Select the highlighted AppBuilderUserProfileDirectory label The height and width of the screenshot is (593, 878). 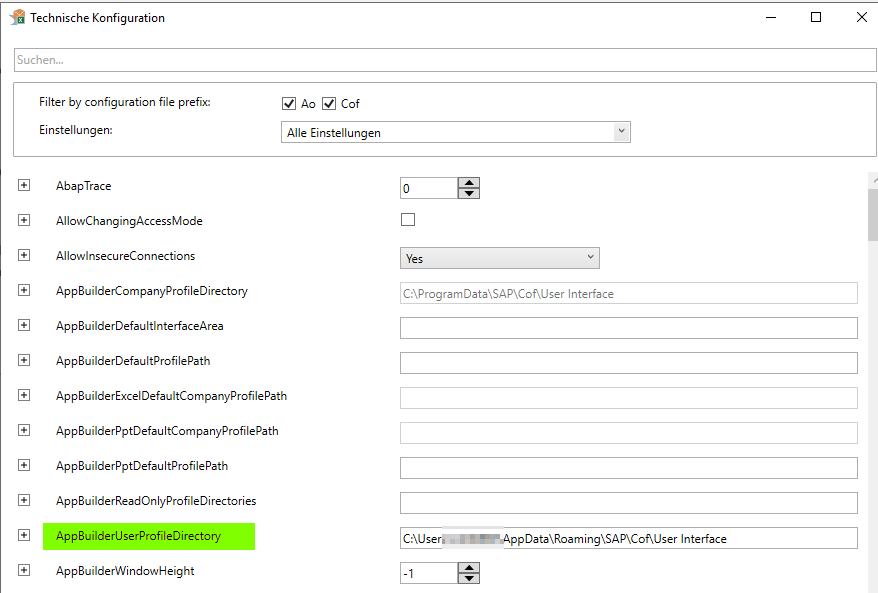149,536
